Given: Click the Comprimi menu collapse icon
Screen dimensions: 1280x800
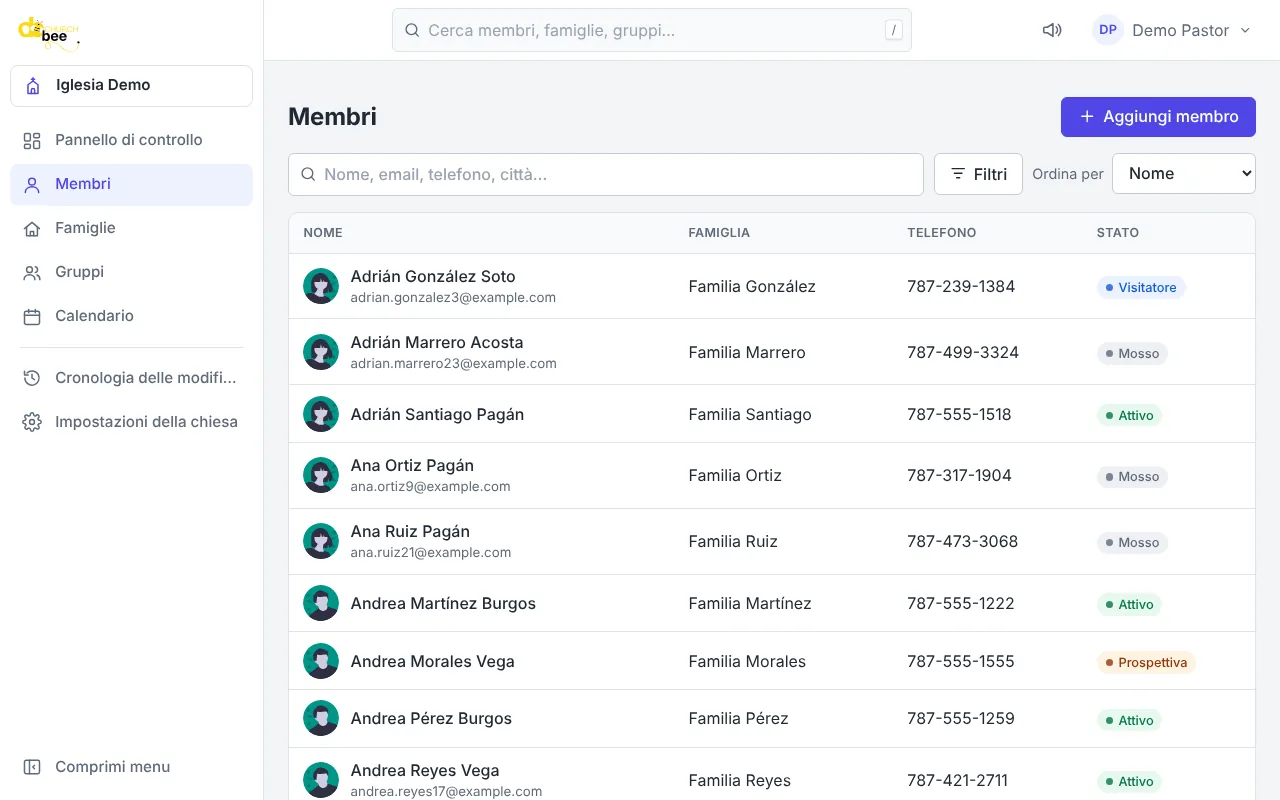Looking at the screenshot, I should pyautogui.click(x=32, y=767).
